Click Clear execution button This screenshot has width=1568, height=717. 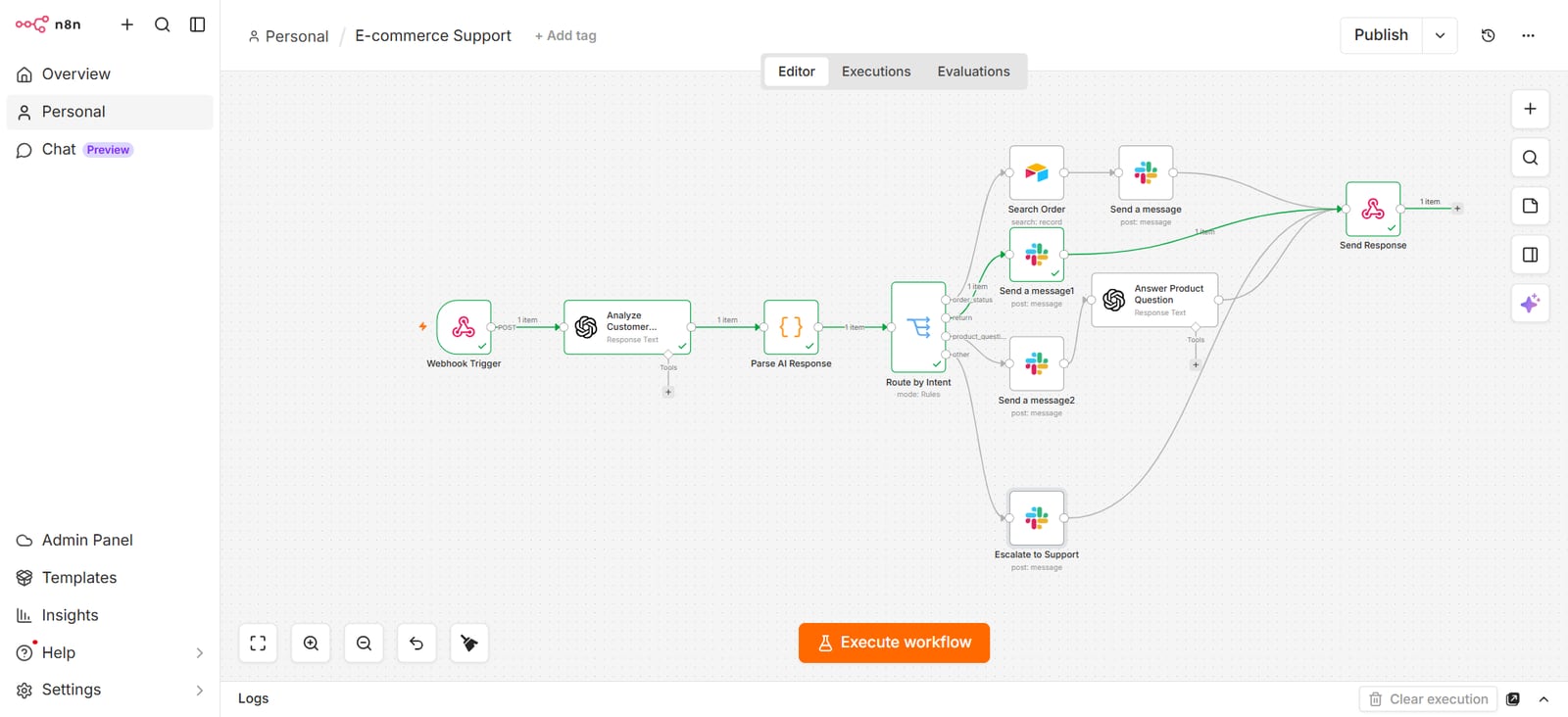pos(1428,699)
